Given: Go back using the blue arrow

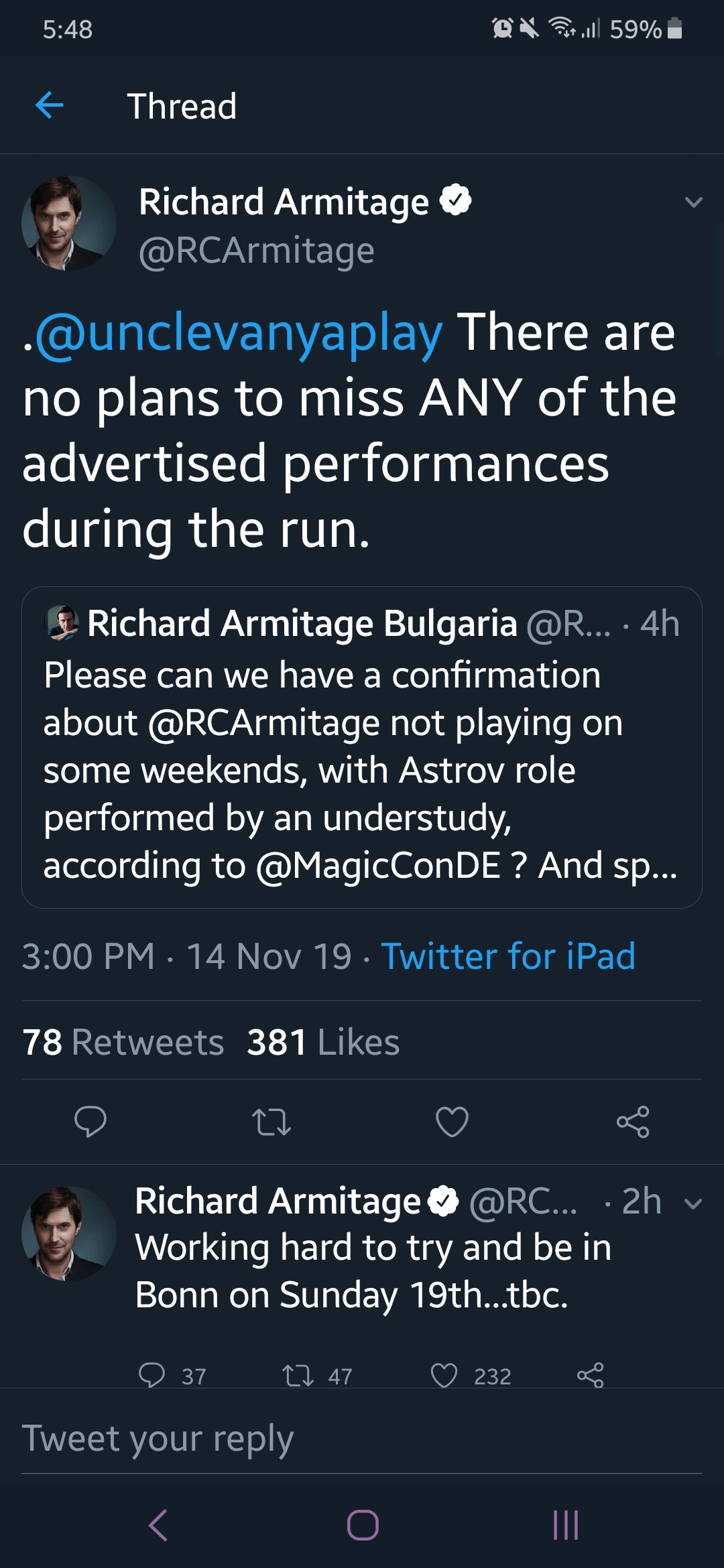Looking at the screenshot, I should [50, 105].
